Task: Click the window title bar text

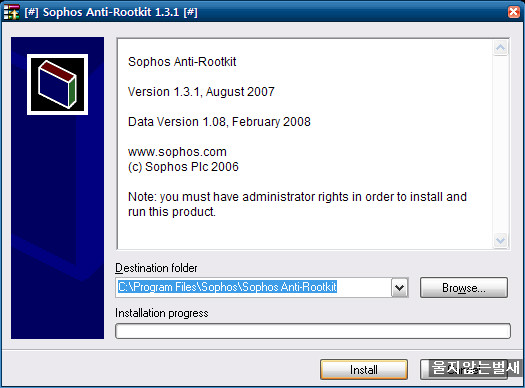Action: 111,12
